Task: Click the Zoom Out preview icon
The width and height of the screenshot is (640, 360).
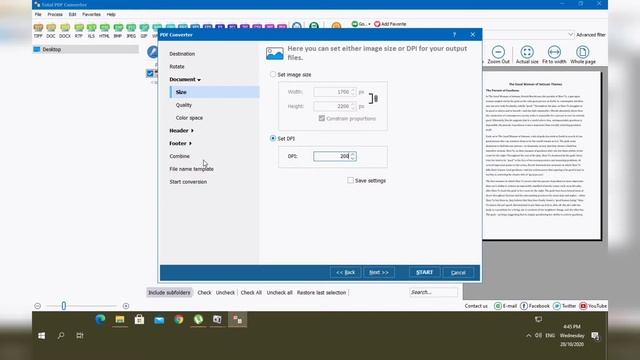Action: [x=498, y=55]
